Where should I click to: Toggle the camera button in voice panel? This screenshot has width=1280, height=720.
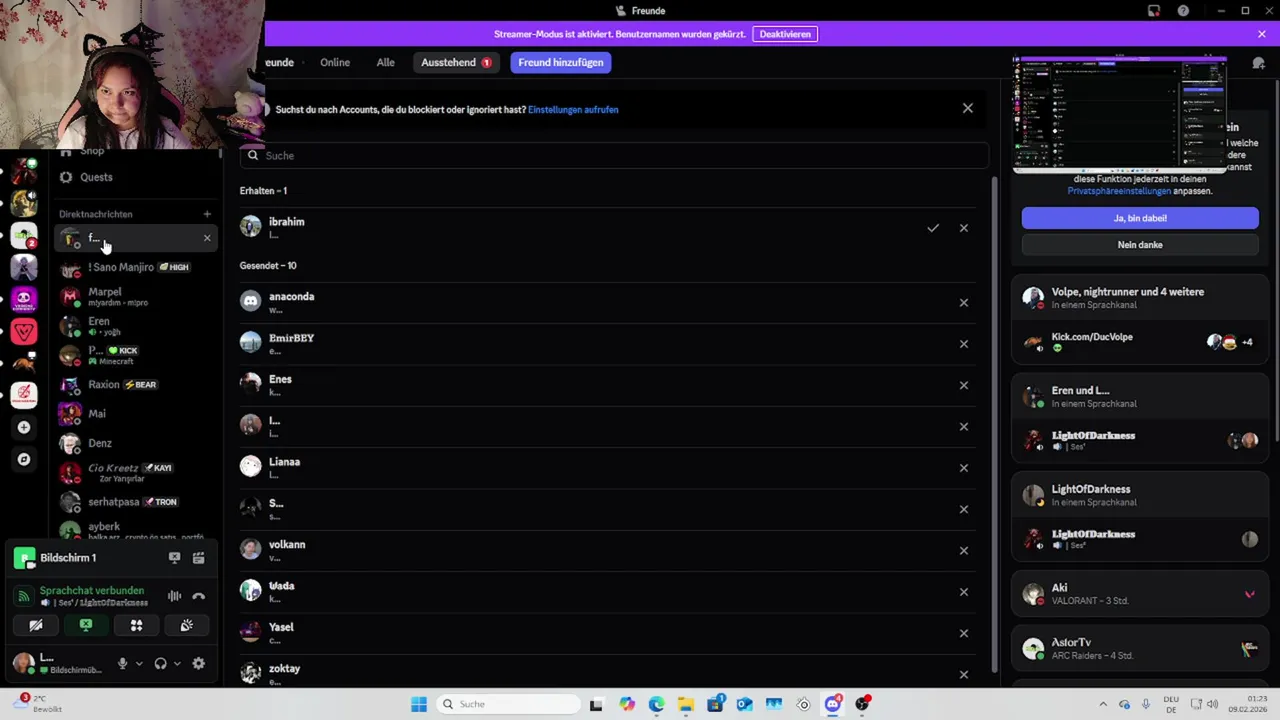[x=35, y=625]
